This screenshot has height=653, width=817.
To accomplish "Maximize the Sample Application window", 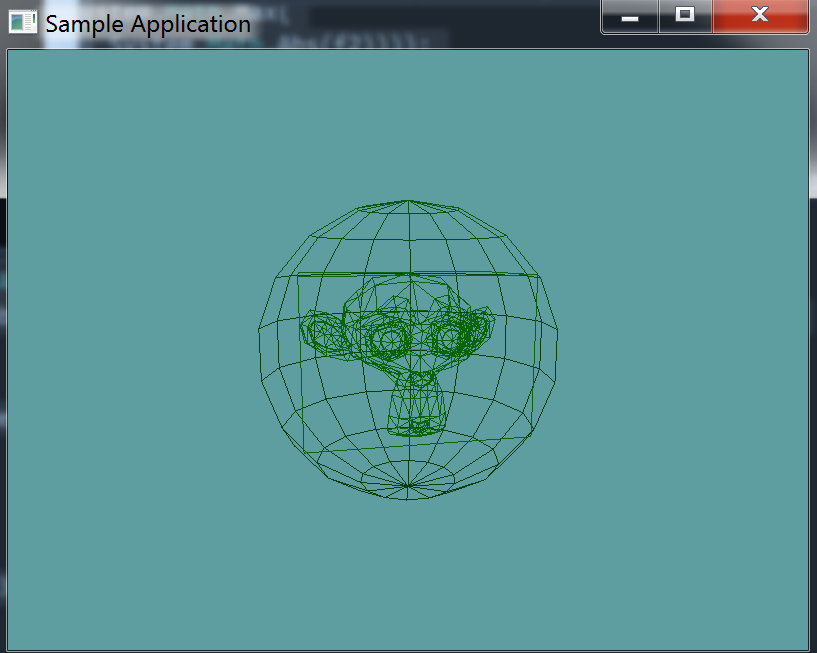I will (685, 16).
